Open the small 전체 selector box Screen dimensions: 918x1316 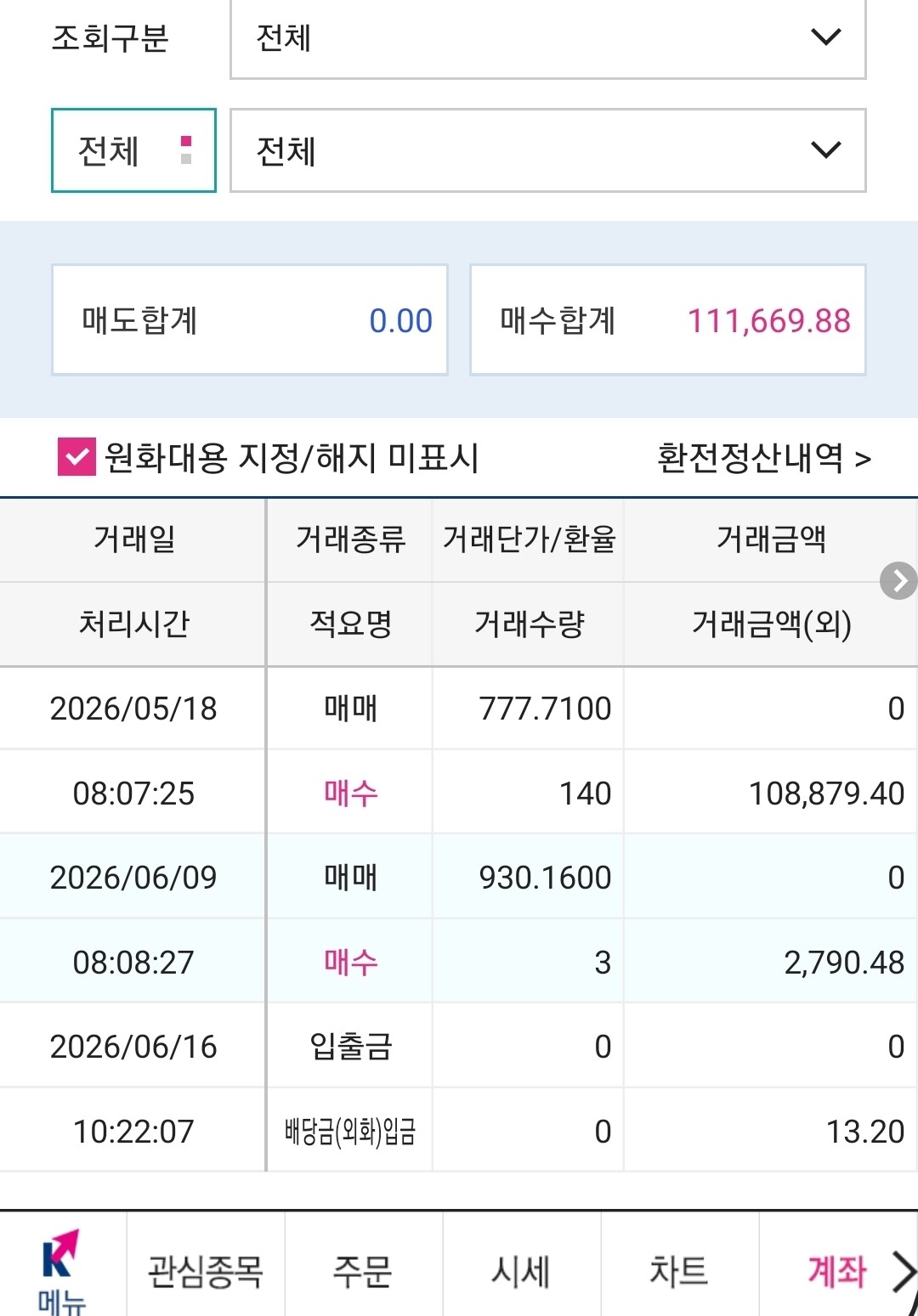click(133, 150)
